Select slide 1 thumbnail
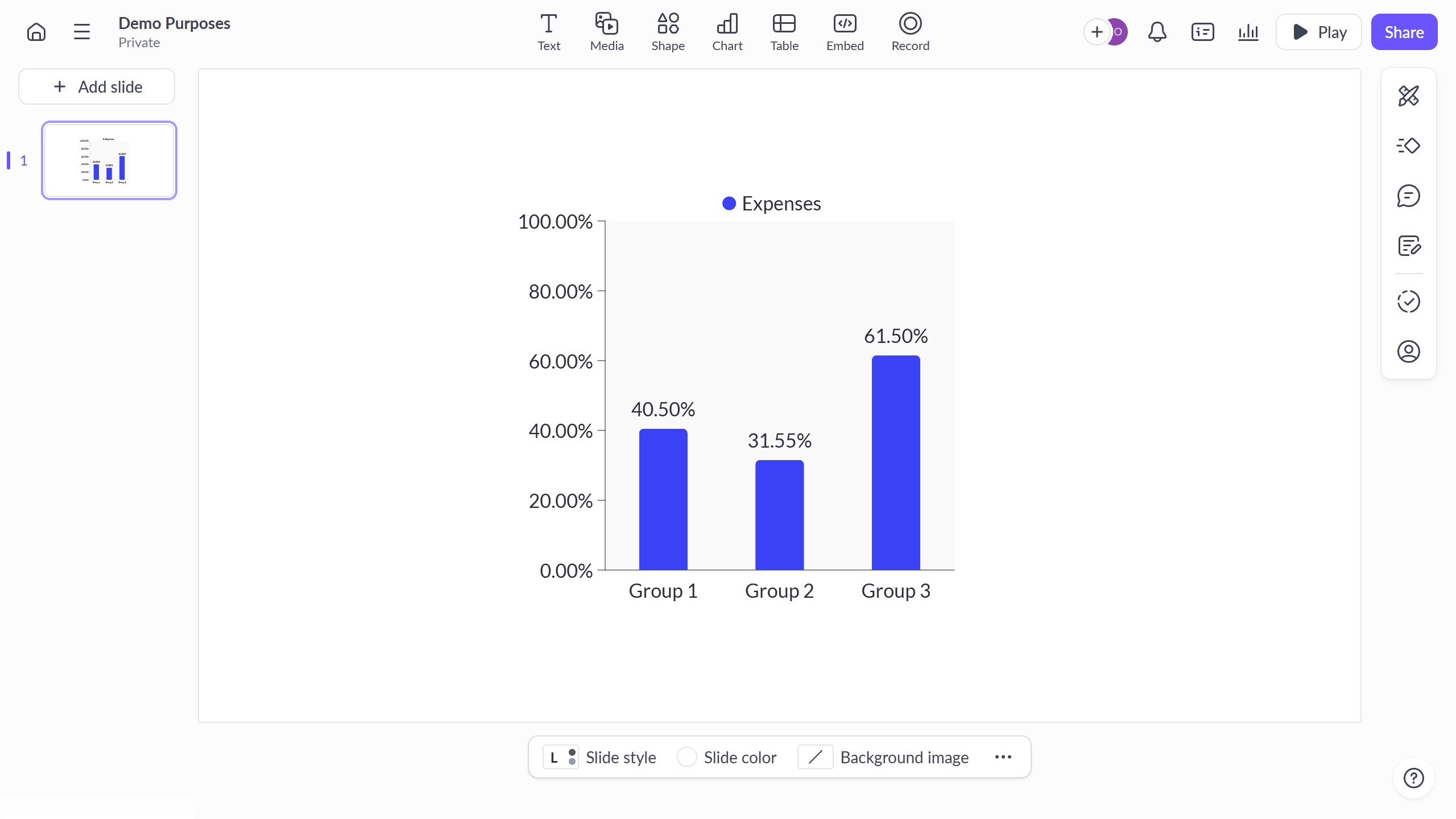Image resolution: width=1456 pixels, height=819 pixels. 109,160
